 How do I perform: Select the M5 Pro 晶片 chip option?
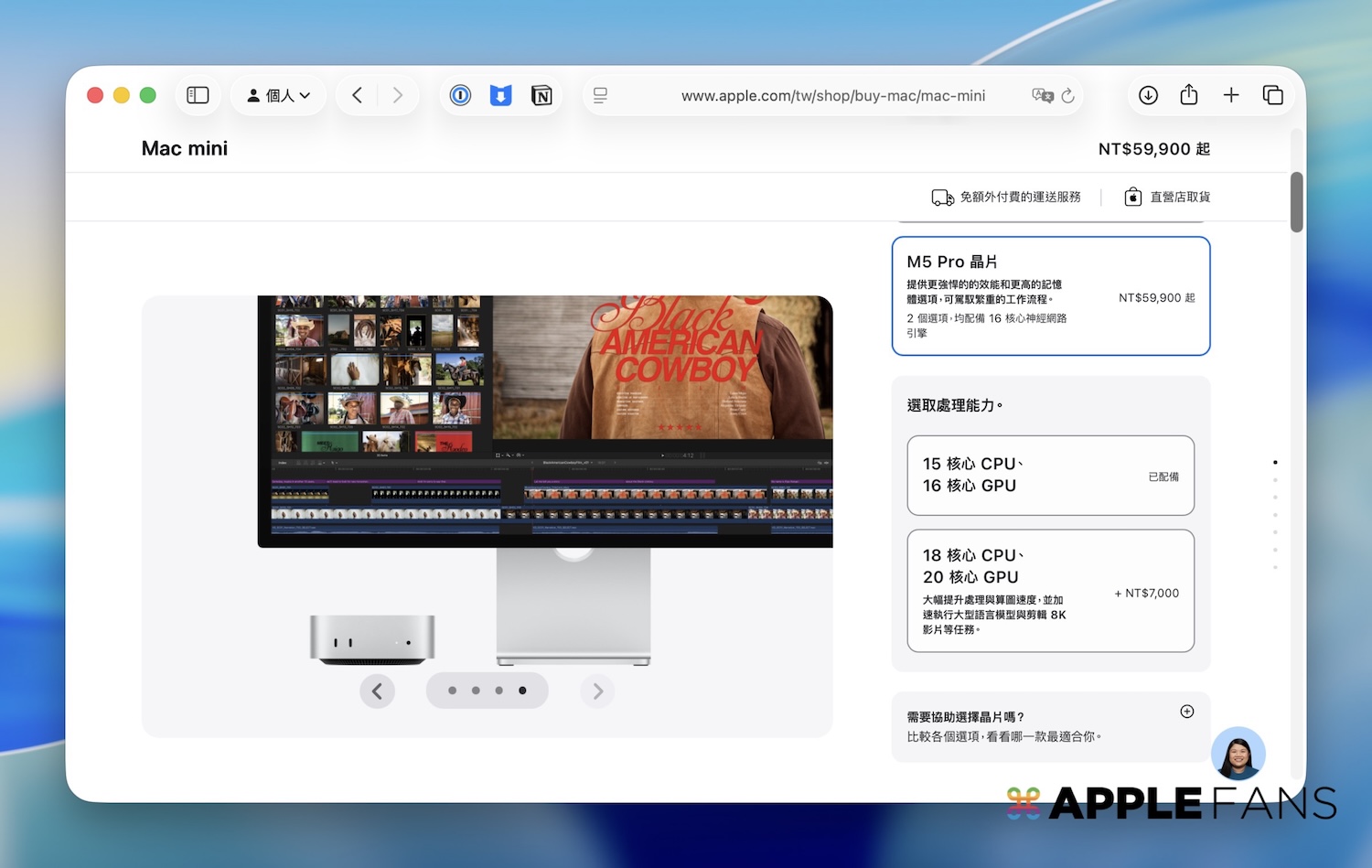1051,295
